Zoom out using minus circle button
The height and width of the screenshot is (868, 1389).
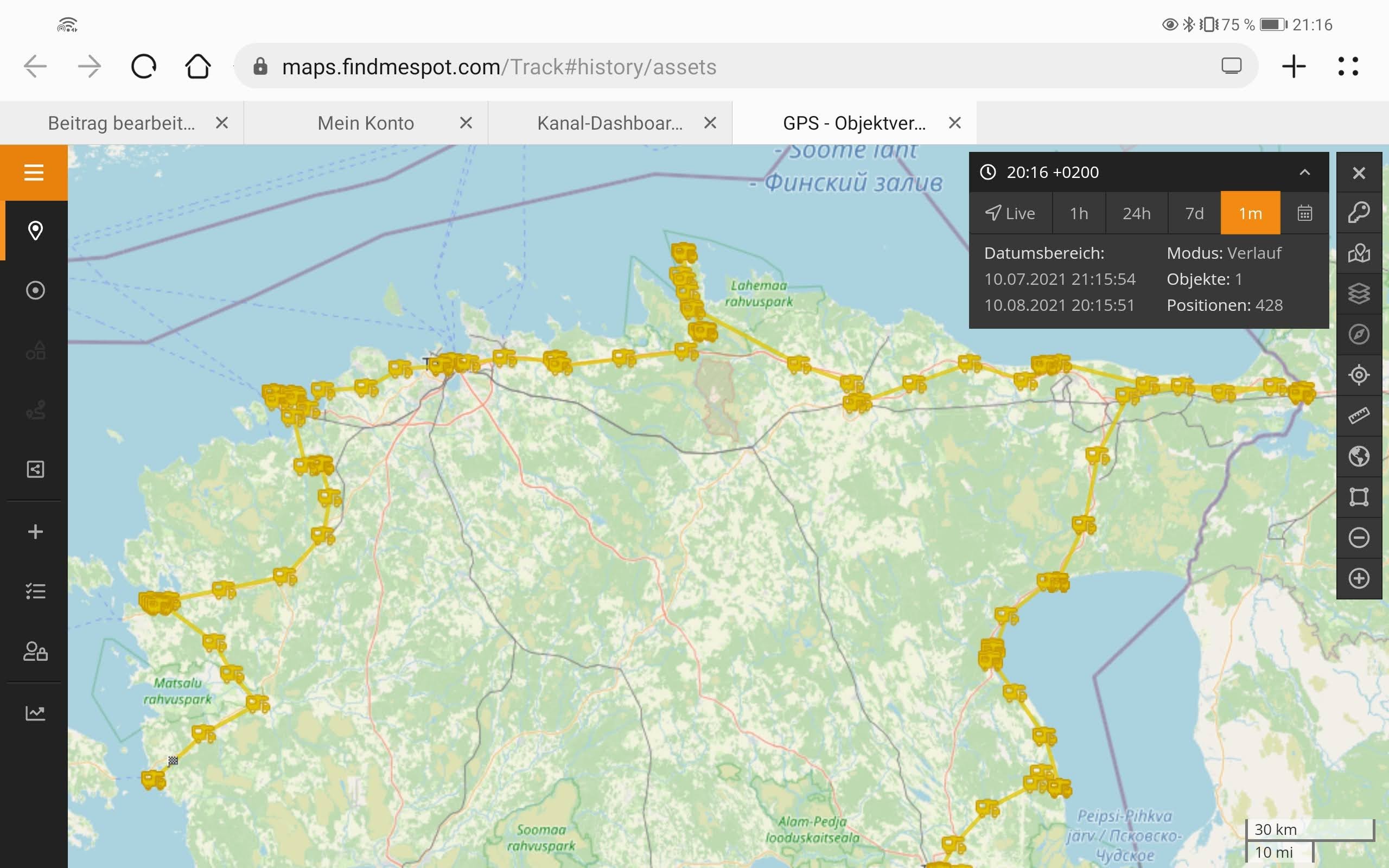[1359, 538]
